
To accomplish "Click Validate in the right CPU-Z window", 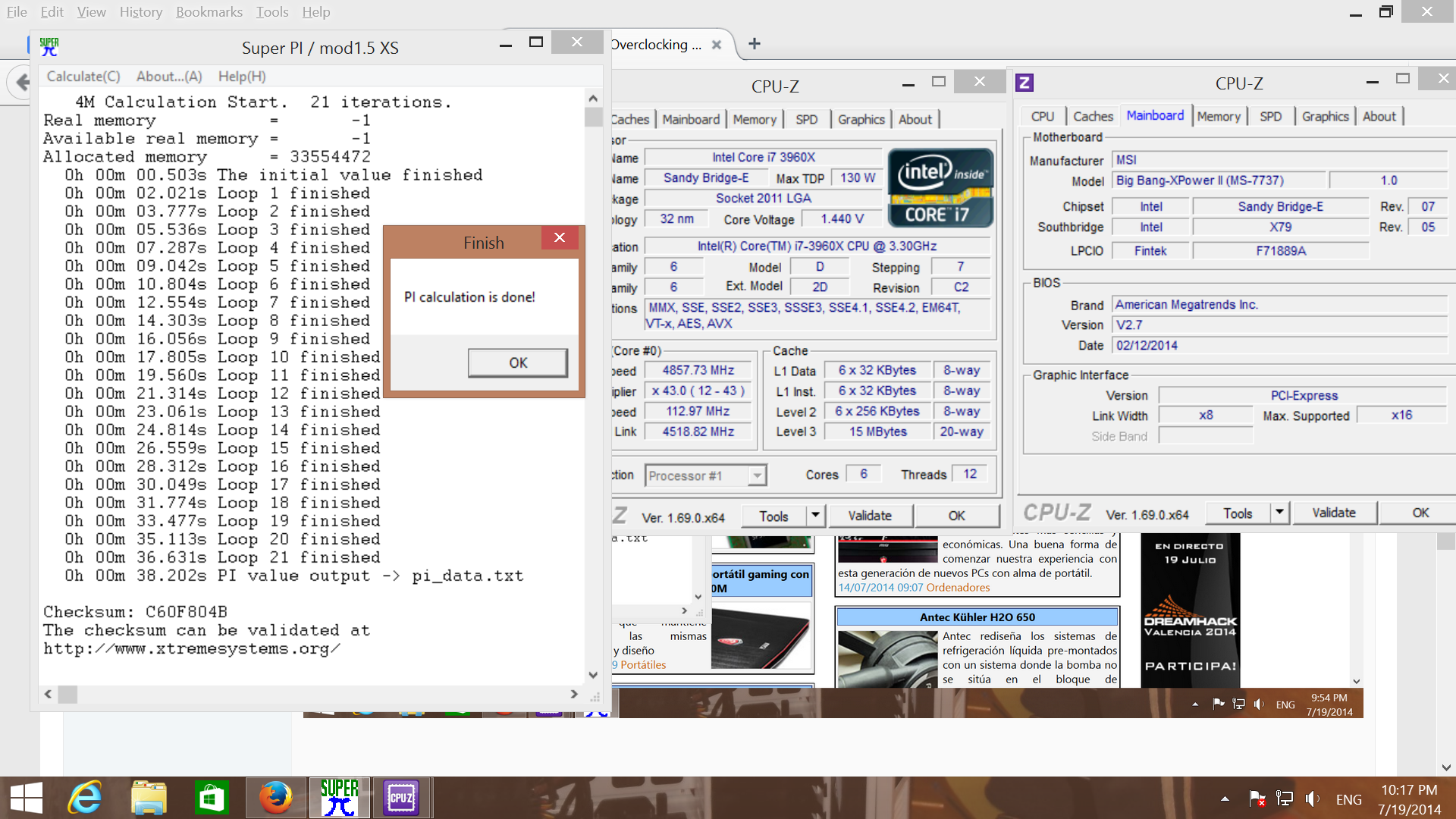I will tap(1333, 513).
